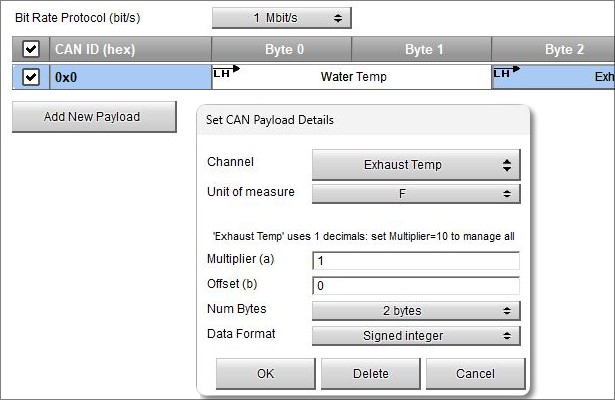Select the Water Temp payload cell
Viewport: 615px width, 400px height.
pyautogui.click(x=353, y=77)
